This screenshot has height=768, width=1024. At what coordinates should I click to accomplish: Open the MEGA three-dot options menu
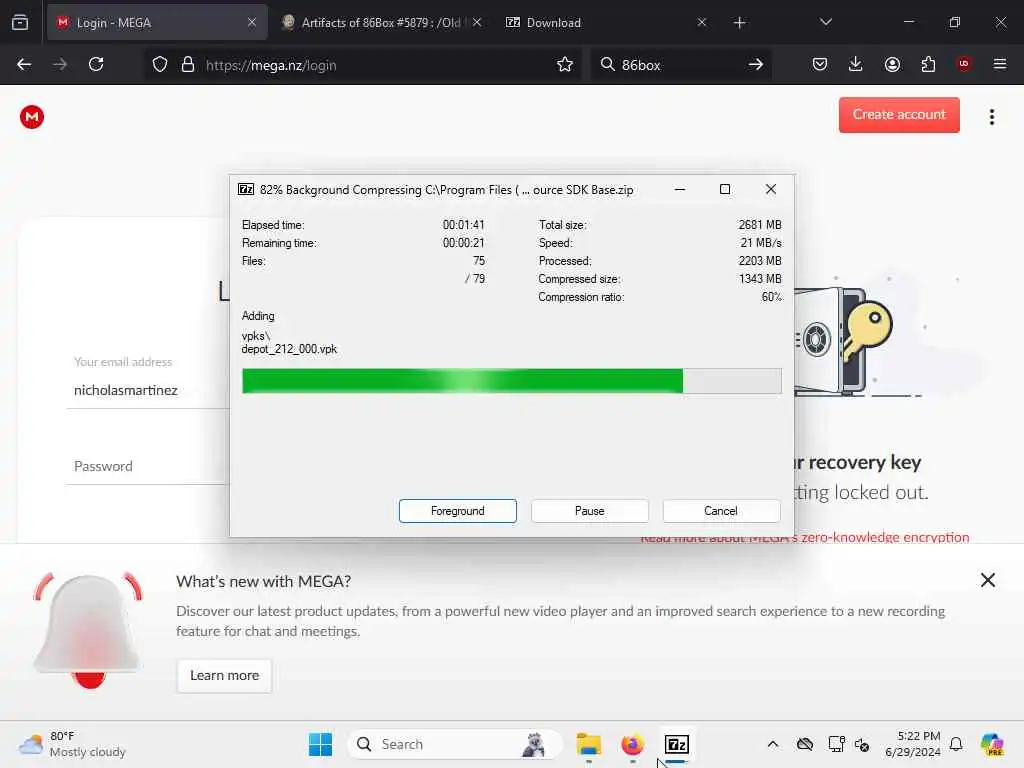[991, 117]
